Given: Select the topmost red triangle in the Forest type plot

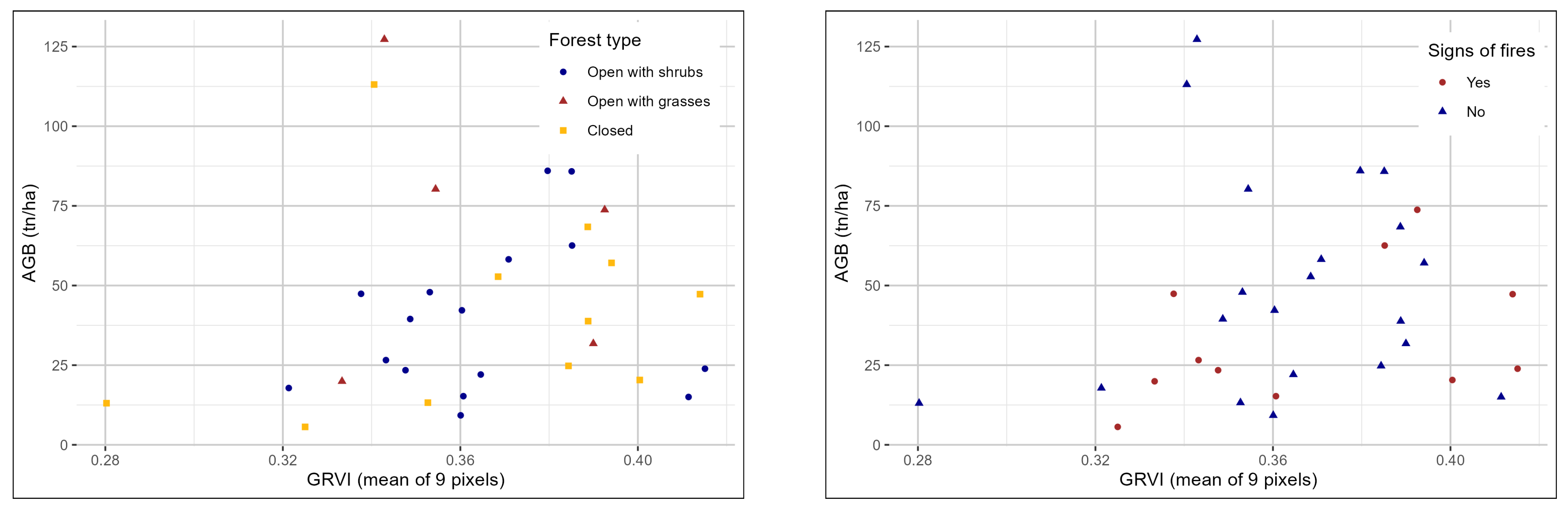Looking at the screenshot, I should coord(384,38).
